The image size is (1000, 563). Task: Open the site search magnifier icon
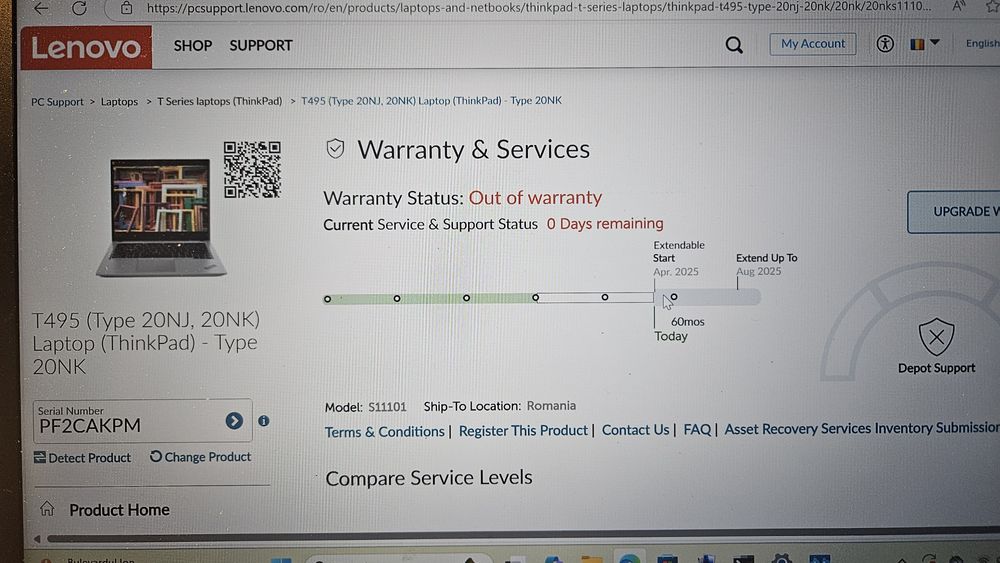click(x=734, y=45)
